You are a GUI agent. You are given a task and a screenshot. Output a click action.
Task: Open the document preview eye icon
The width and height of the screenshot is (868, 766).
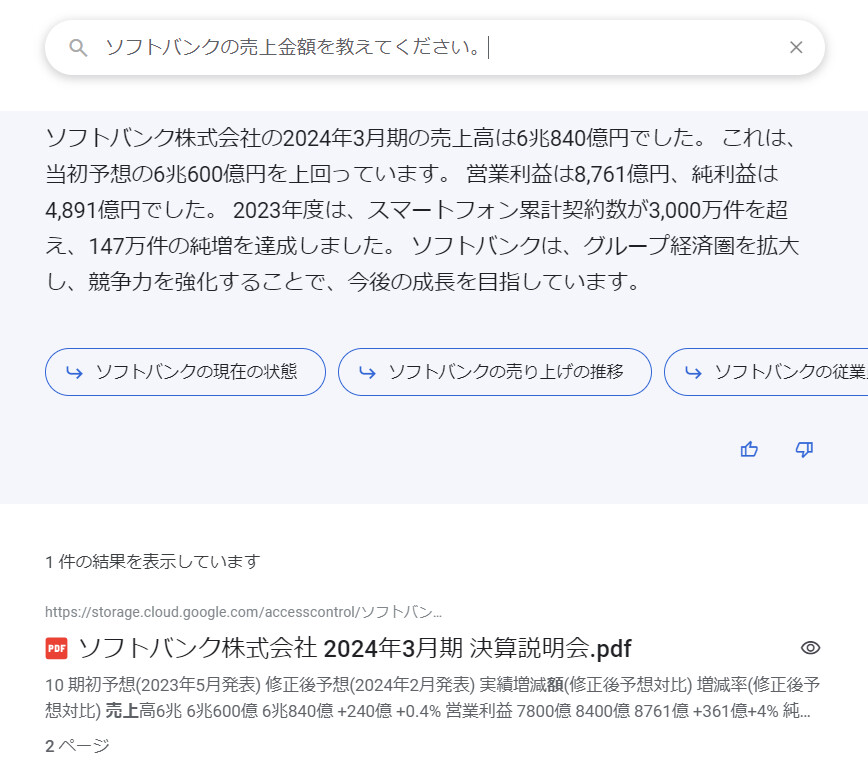[x=809, y=648]
